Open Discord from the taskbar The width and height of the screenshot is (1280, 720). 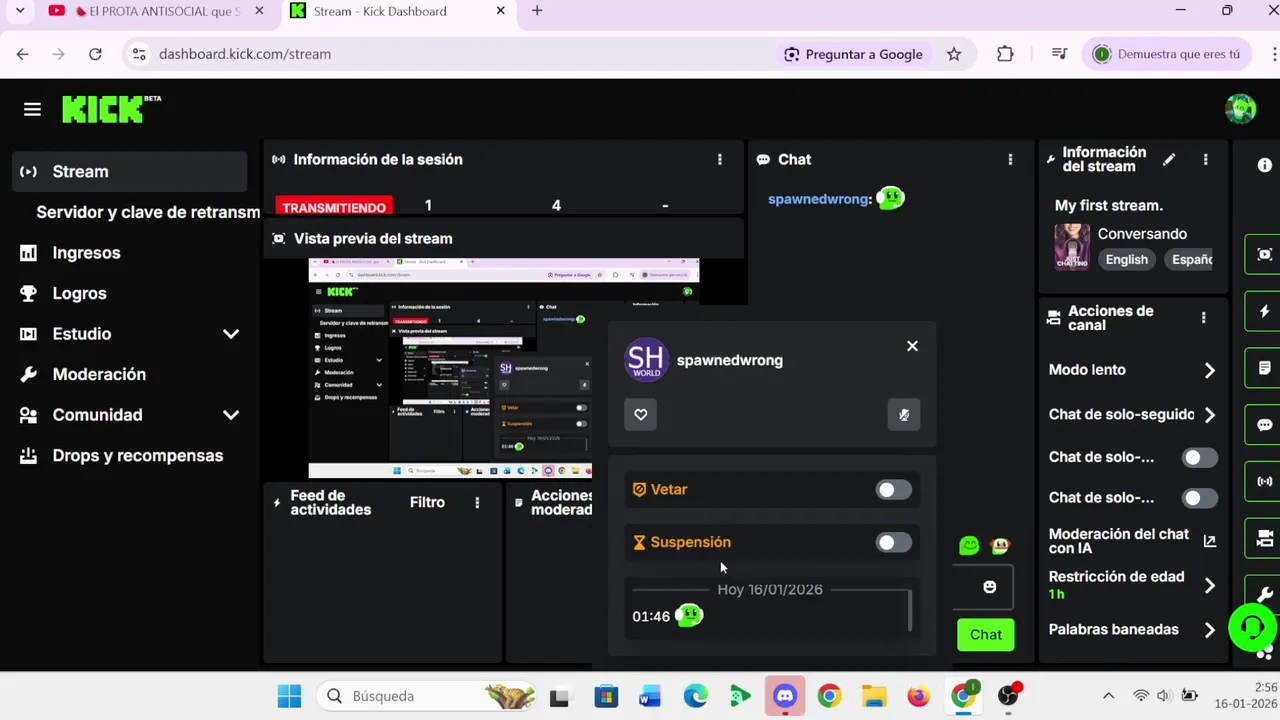[x=785, y=696]
